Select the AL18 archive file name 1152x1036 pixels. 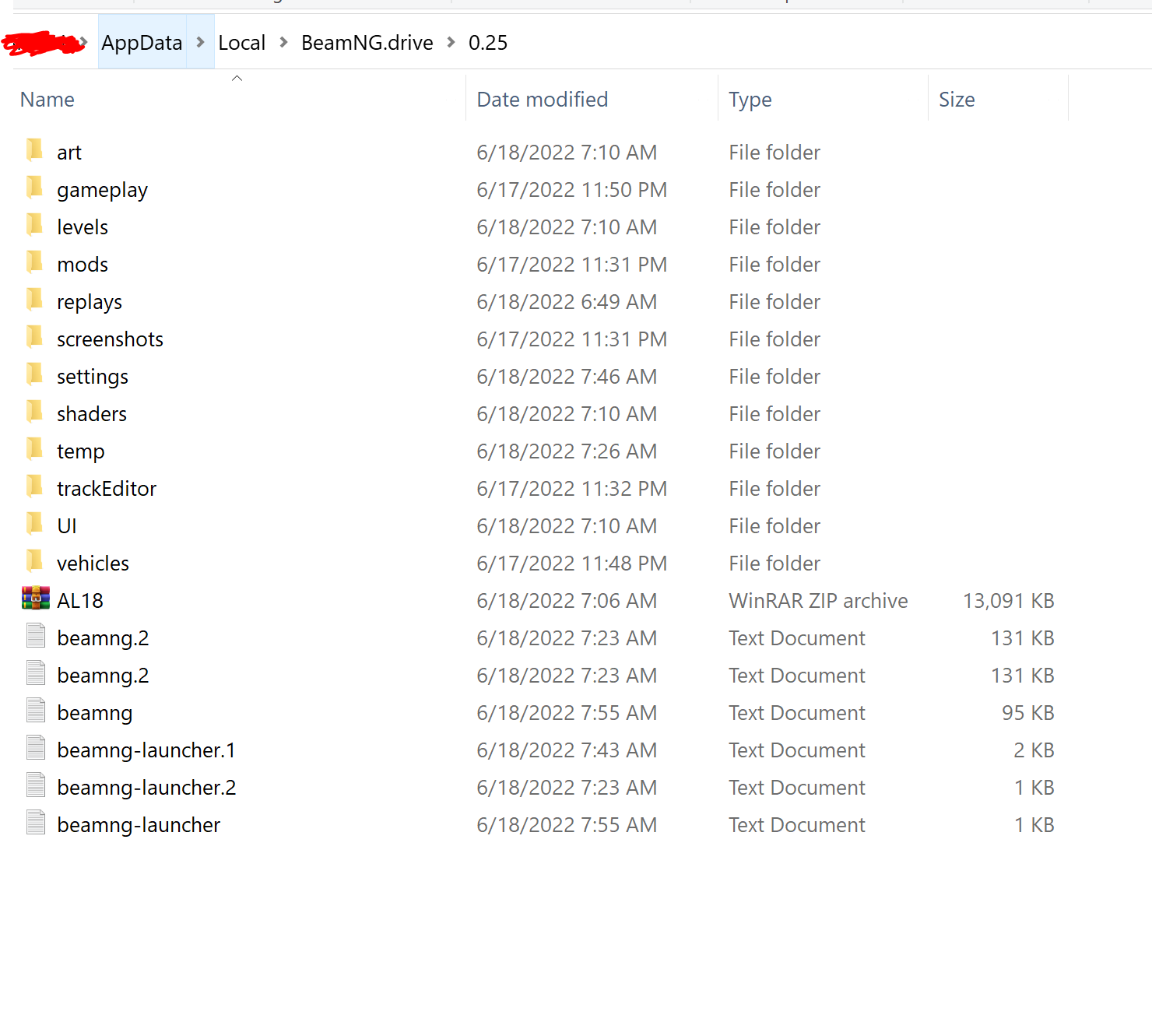point(80,601)
